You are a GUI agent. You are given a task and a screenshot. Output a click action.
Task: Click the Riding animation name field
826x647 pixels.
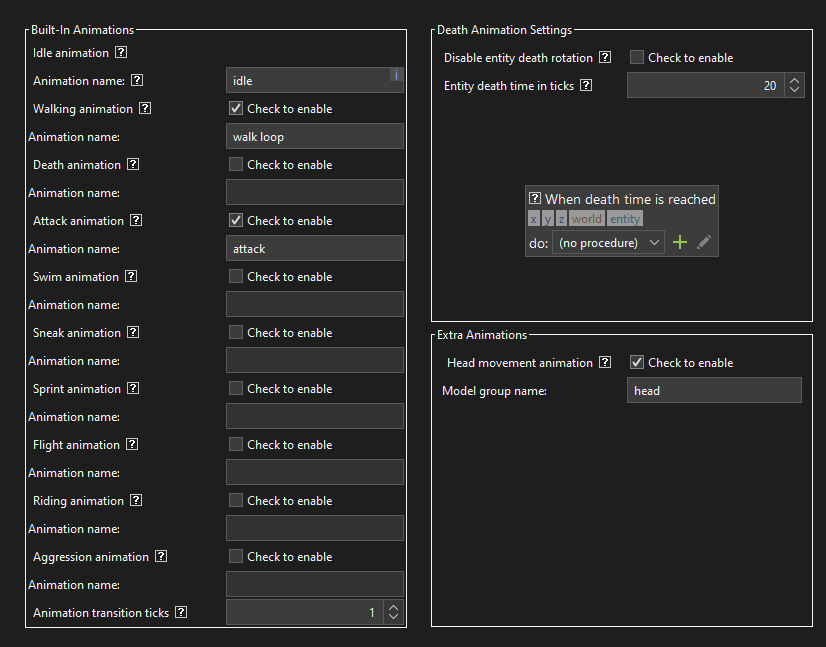coord(315,528)
